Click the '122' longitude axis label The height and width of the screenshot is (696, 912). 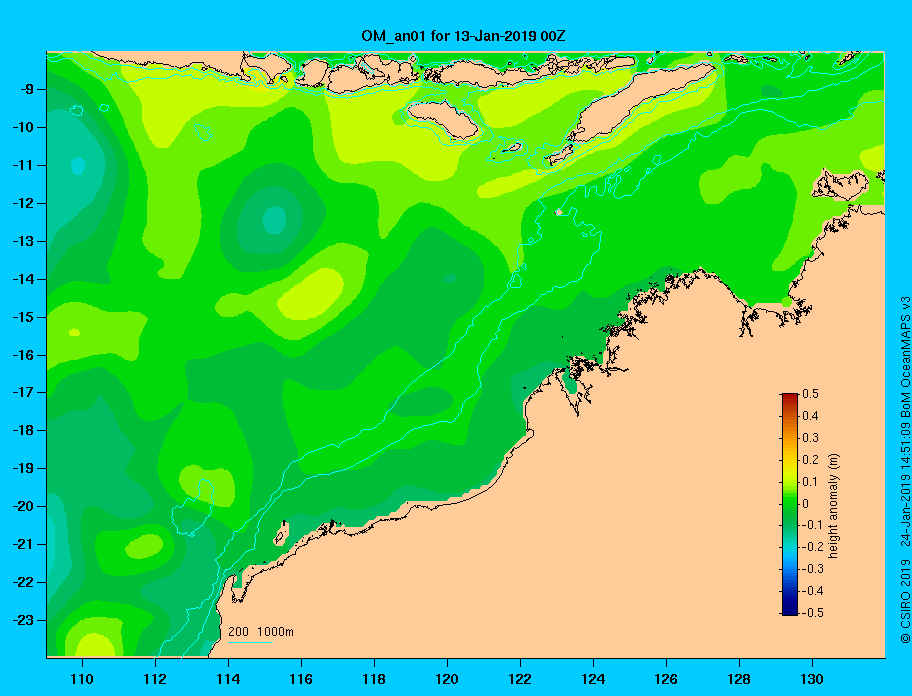pyautogui.click(x=520, y=679)
